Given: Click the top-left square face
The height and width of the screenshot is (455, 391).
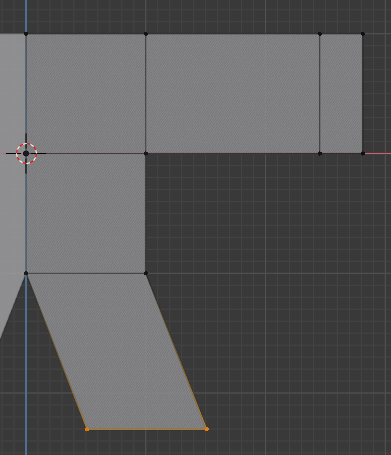Looking at the screenshot, I should coord(86,94).
